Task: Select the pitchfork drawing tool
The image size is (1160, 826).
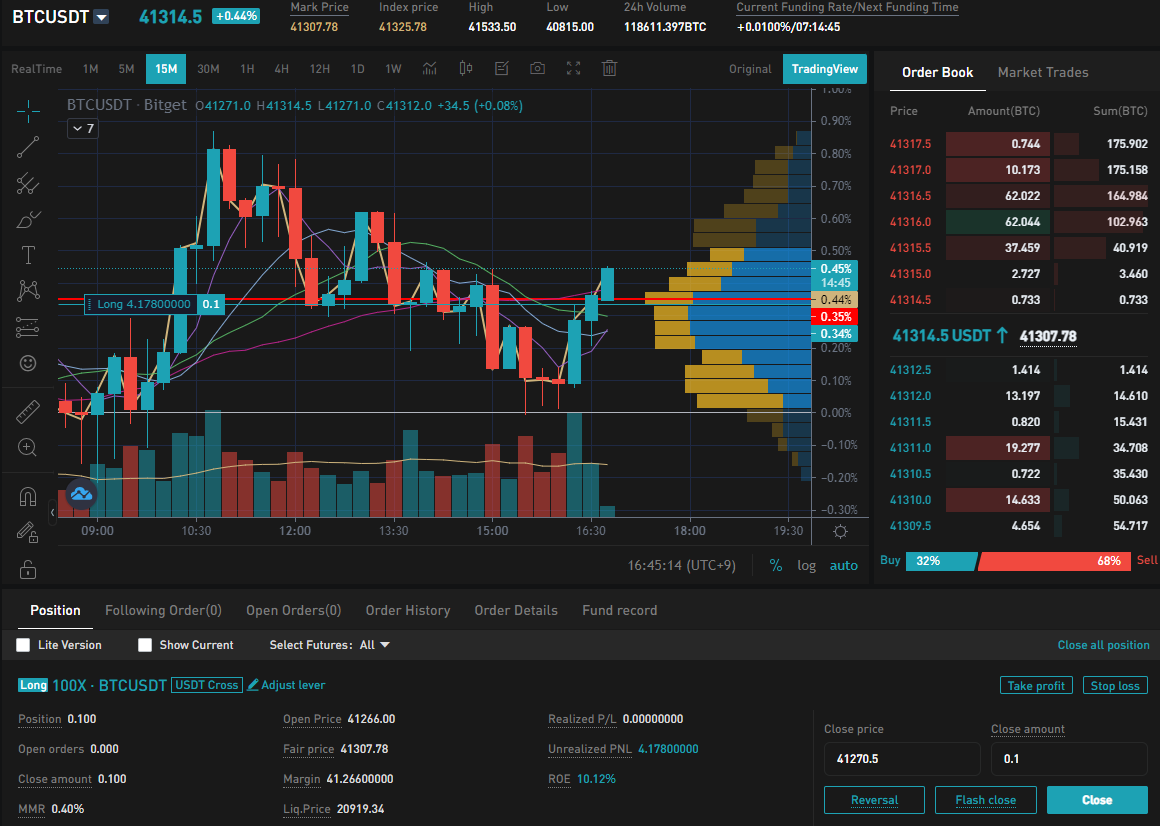Action: [x=28, y=183]
